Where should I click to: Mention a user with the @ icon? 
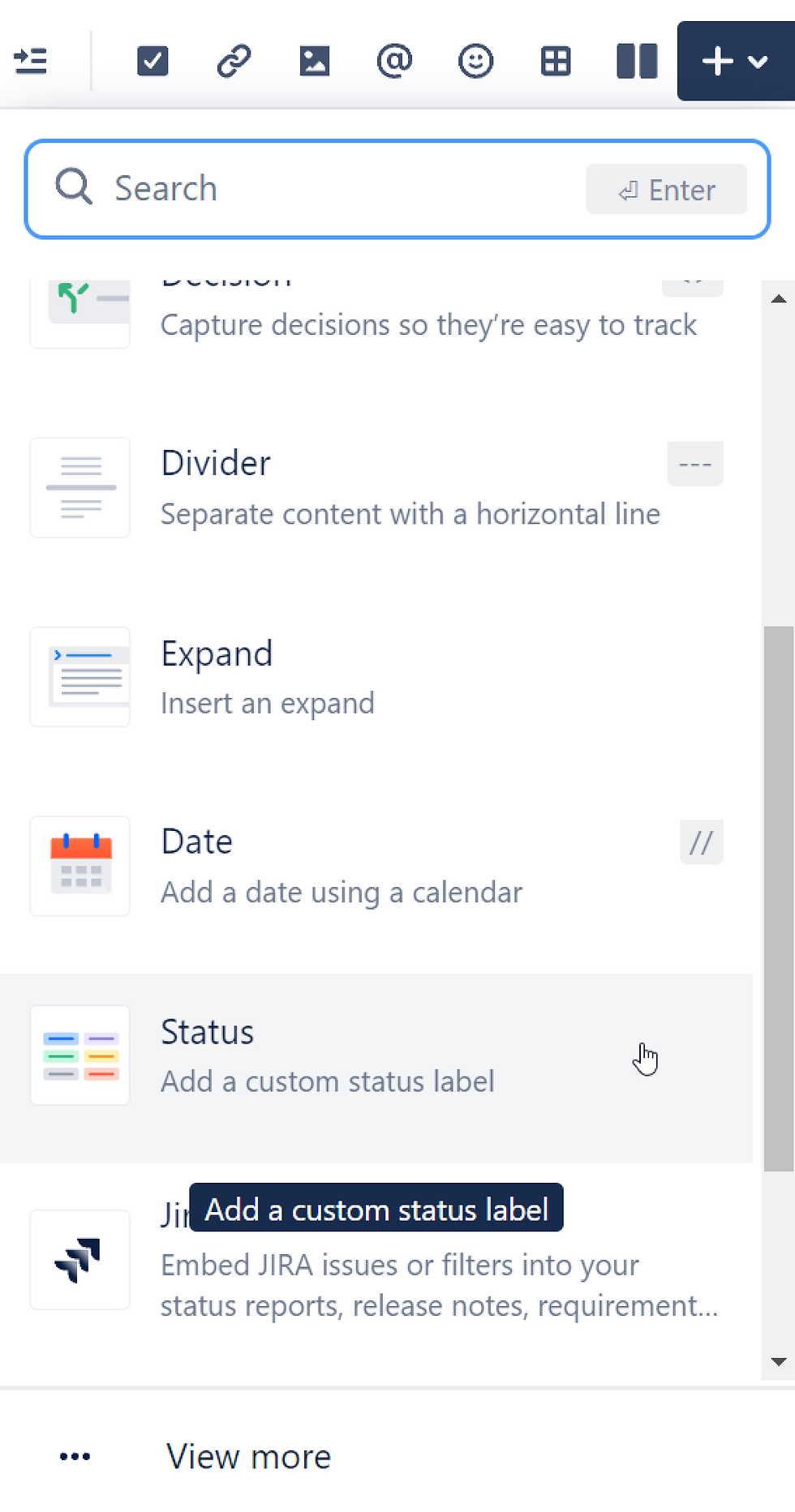[x=395, y=61]
